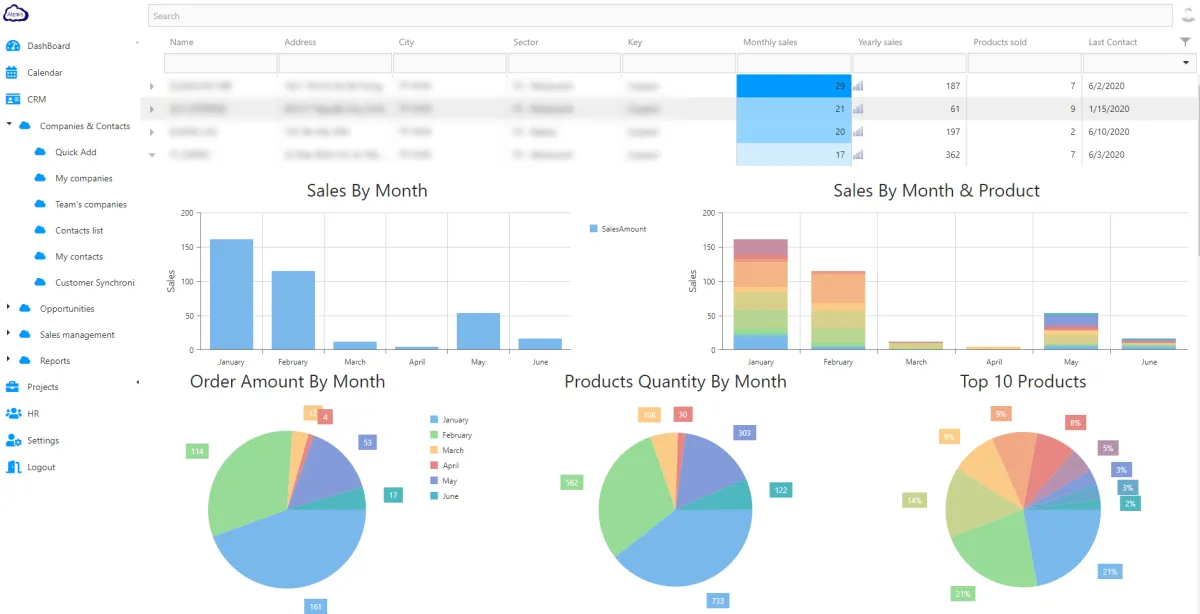Click bar chart icon in yearly sales 187 row
The image size is (1200, 614).
point(858,86)
